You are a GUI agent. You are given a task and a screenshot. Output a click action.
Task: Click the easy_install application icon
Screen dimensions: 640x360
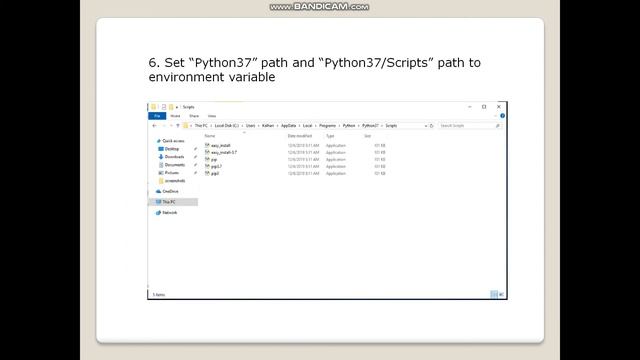[207, 145]
